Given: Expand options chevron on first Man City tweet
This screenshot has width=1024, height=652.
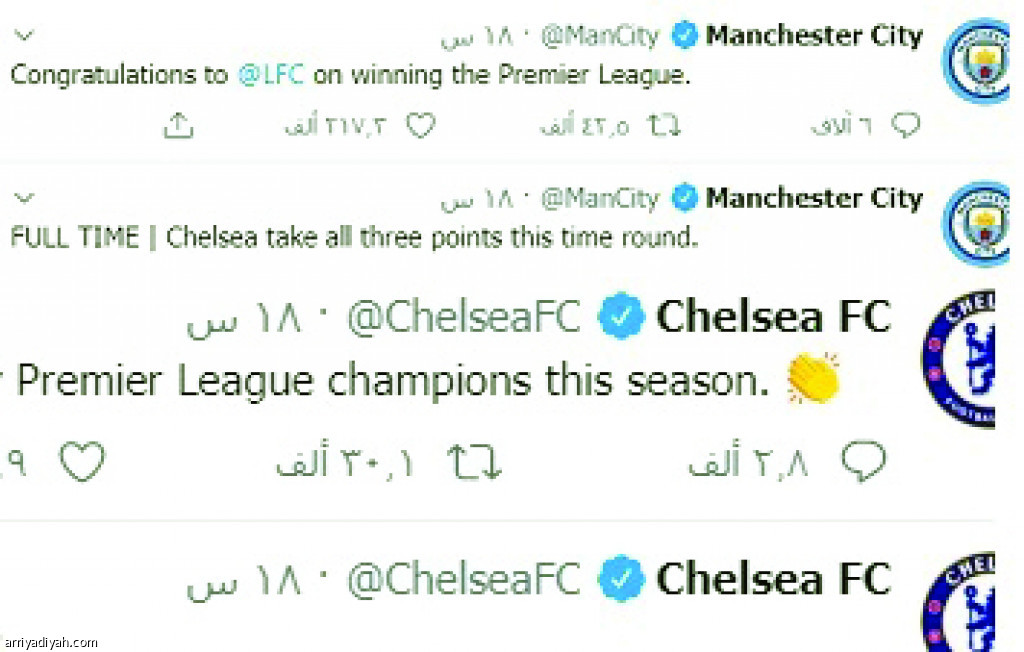Looking at the screenshot, I should point(24,35).
